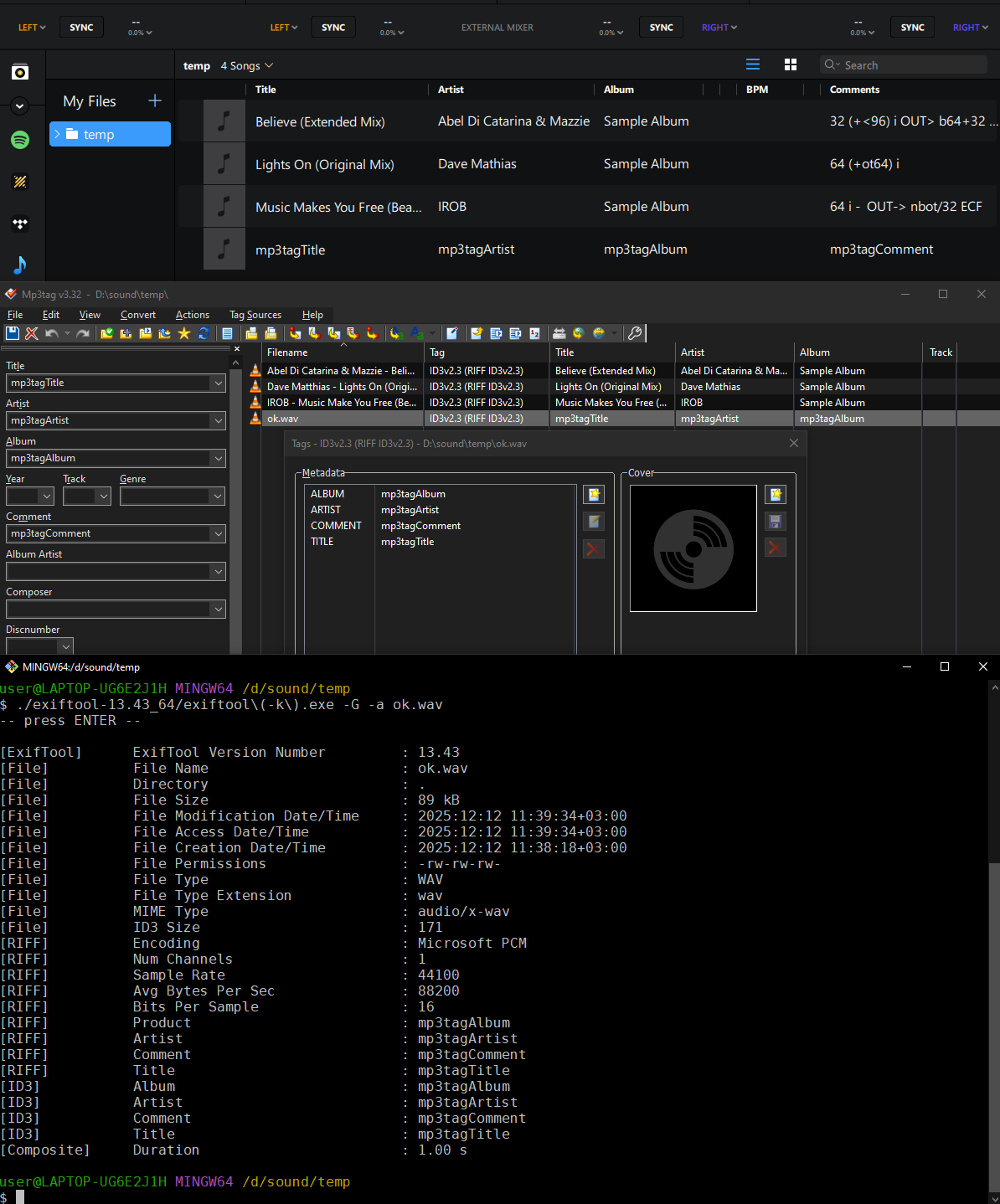The image size is (1000, 1204).
Task: Click the add field icon beside Metadata list
Action: pos(594,495)
